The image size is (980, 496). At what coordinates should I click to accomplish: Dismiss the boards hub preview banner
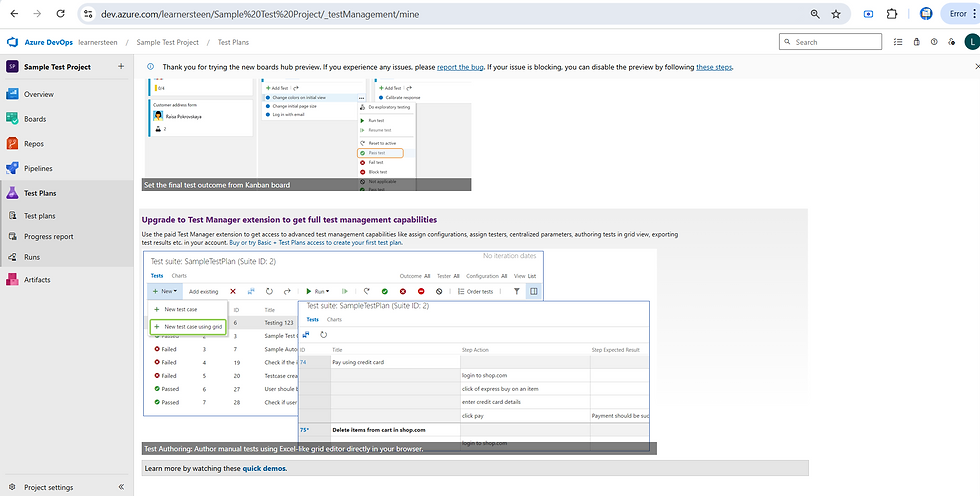tap(977, 66)
